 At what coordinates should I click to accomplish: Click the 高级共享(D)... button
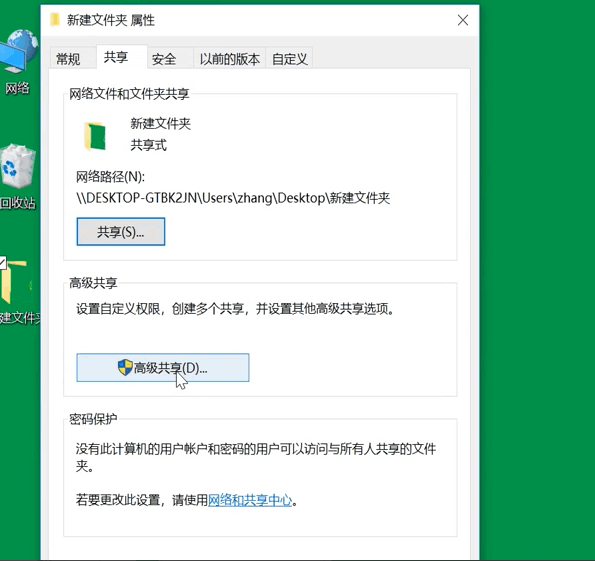[163, 367]
